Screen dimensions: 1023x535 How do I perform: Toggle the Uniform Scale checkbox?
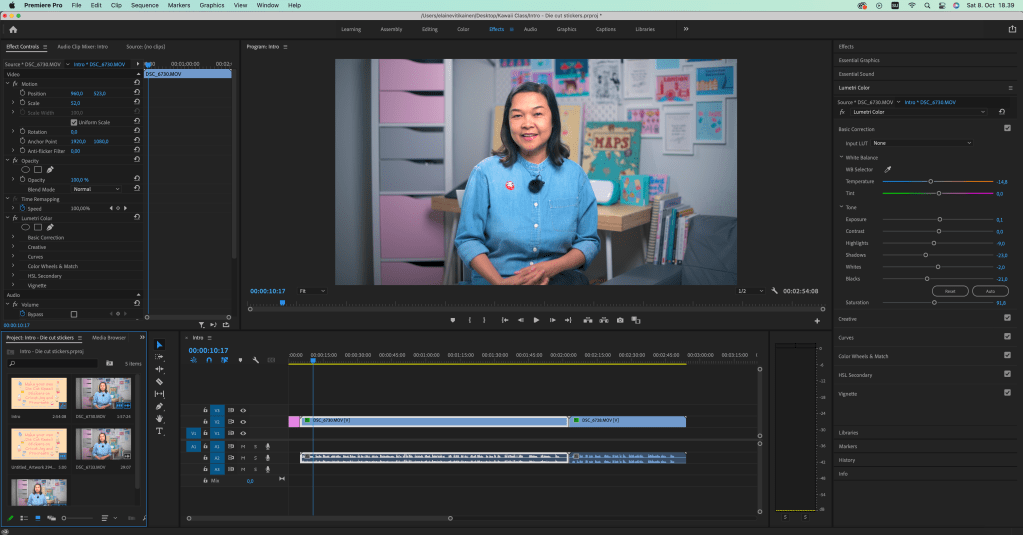74,122
